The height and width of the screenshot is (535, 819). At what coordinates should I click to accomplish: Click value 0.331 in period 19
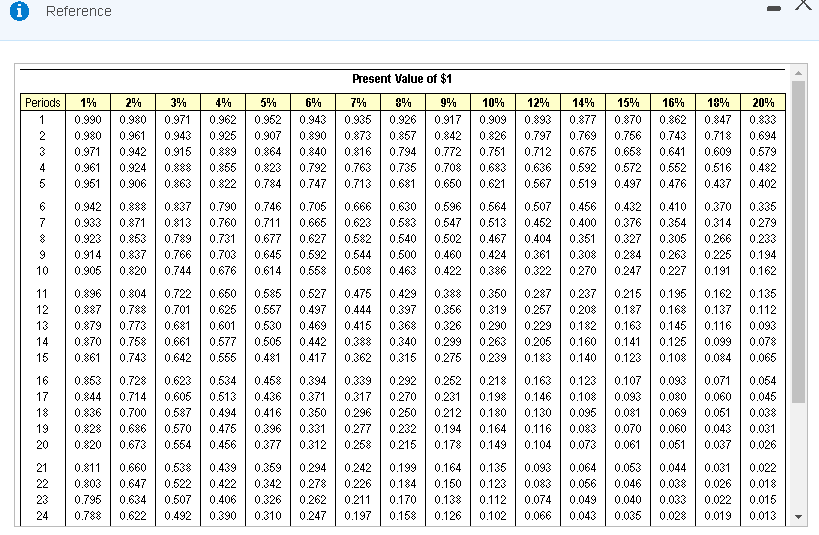(313, 429)
